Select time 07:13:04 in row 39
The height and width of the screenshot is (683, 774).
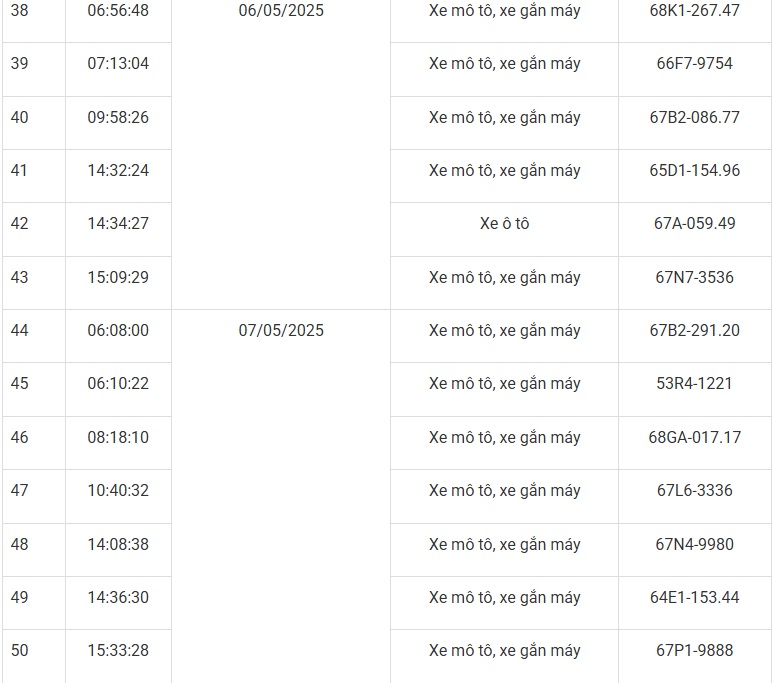point(118,64)
